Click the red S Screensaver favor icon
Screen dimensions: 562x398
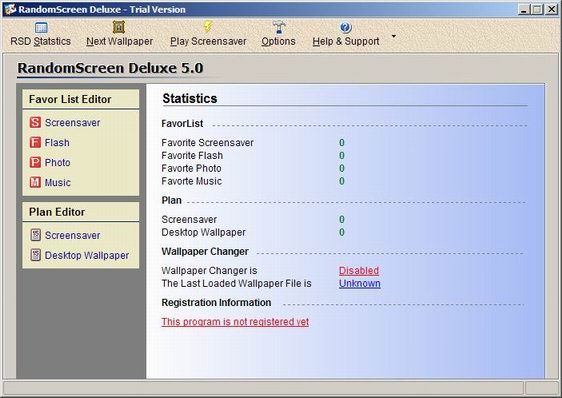pos(35,122)
